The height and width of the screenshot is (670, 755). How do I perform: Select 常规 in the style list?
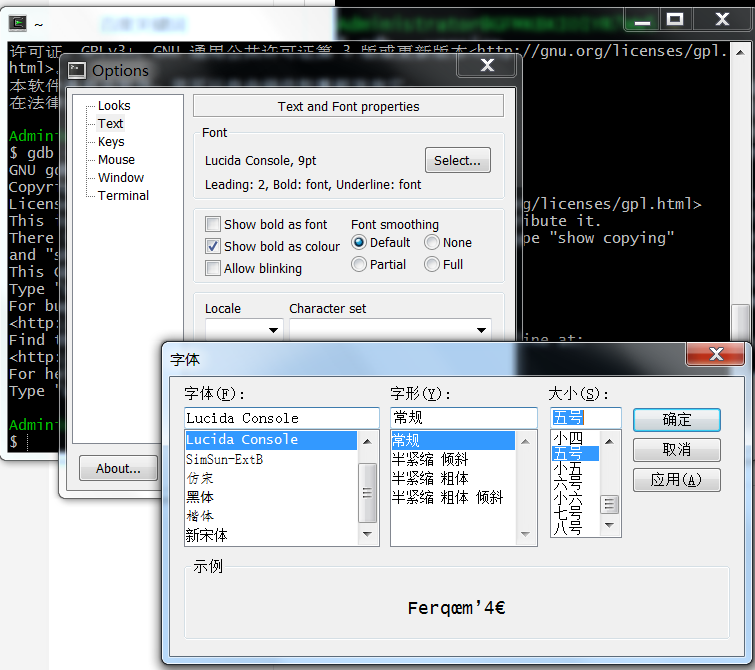point(453,440)
